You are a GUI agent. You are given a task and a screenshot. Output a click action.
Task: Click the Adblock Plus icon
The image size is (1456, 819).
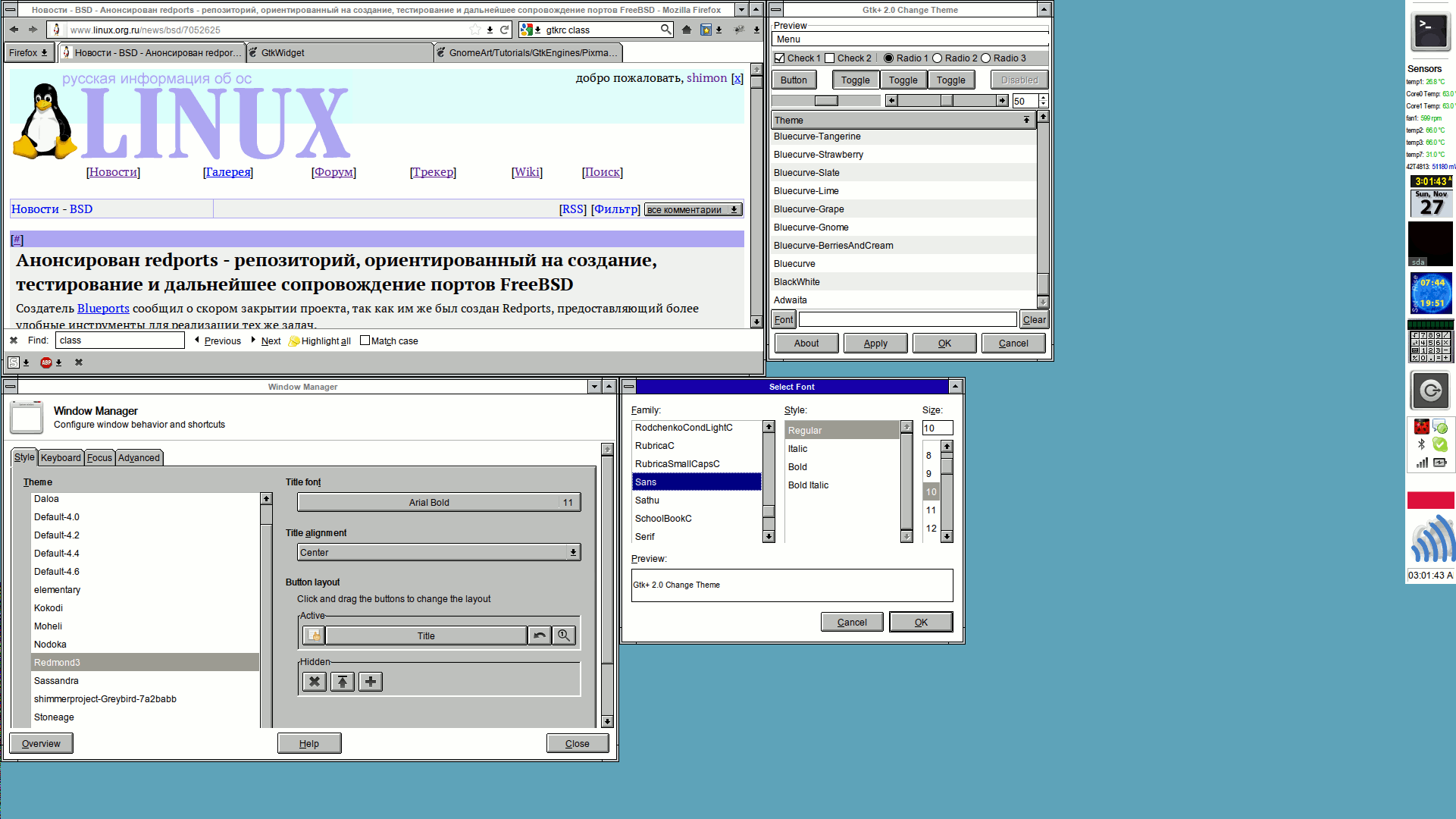46,362
